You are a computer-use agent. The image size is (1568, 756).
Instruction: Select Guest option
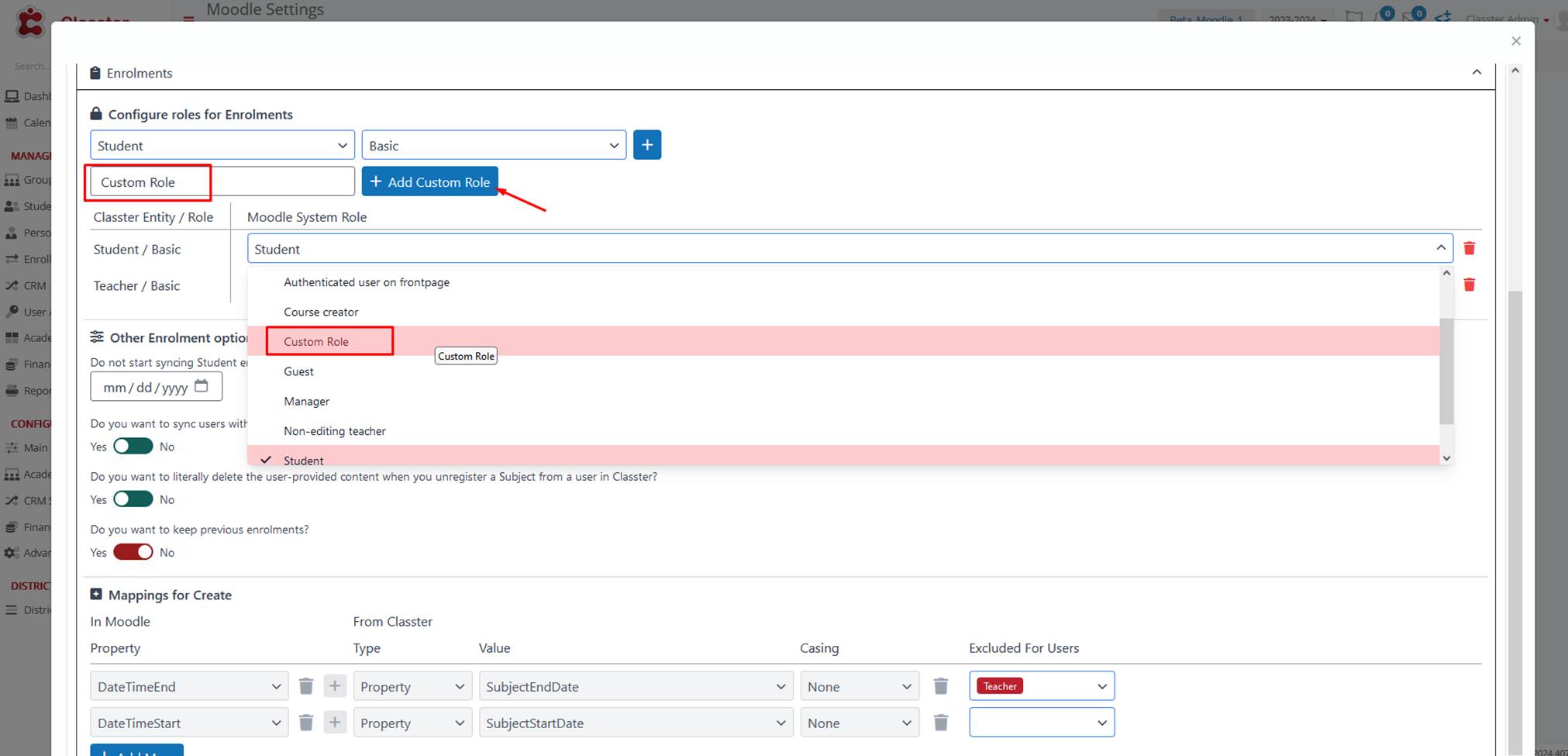point(843,371)
